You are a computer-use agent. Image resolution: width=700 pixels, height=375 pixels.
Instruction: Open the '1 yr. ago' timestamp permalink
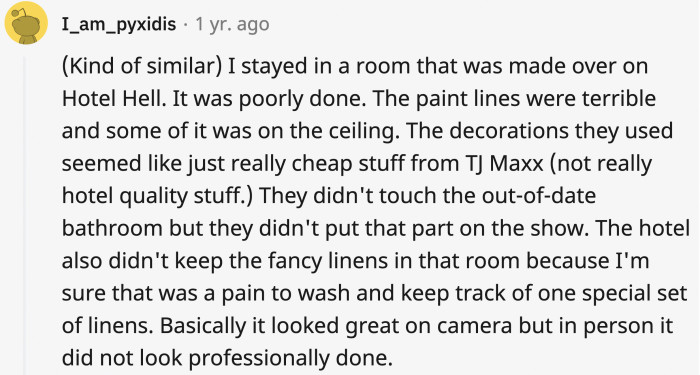pyautogui.click(x=232, y=24)
